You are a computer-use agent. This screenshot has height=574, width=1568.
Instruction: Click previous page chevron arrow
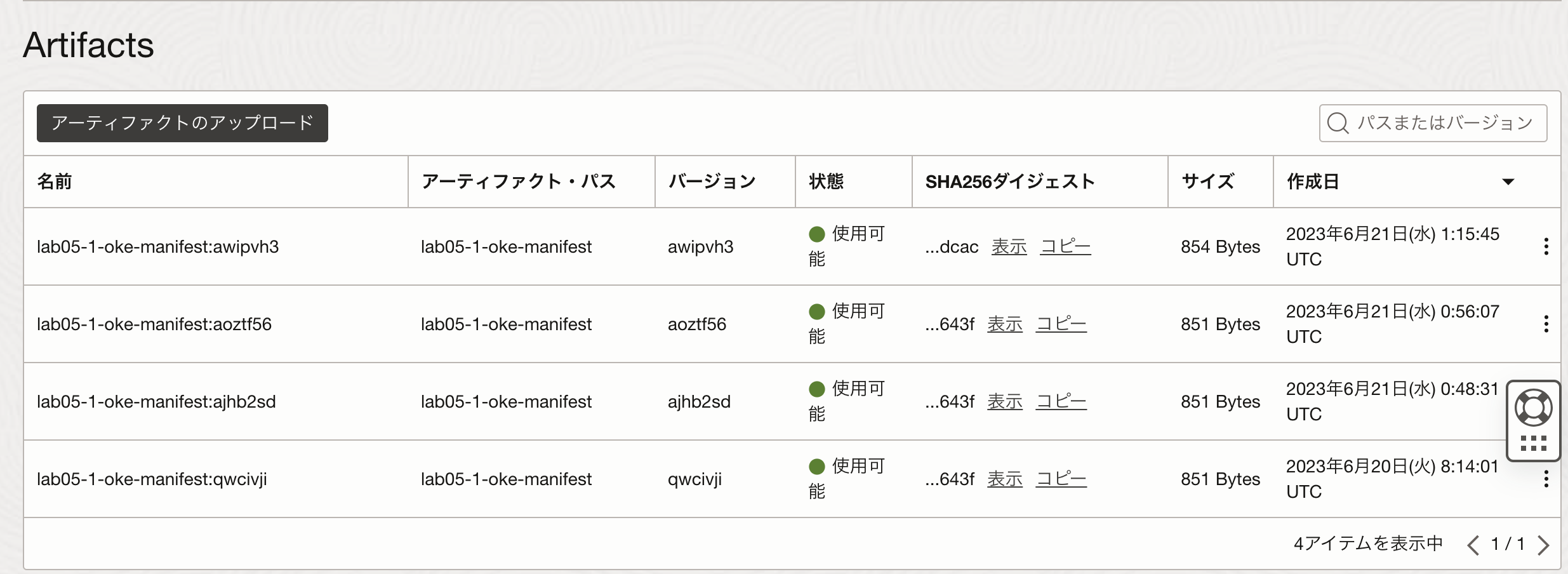(1474, 544)
